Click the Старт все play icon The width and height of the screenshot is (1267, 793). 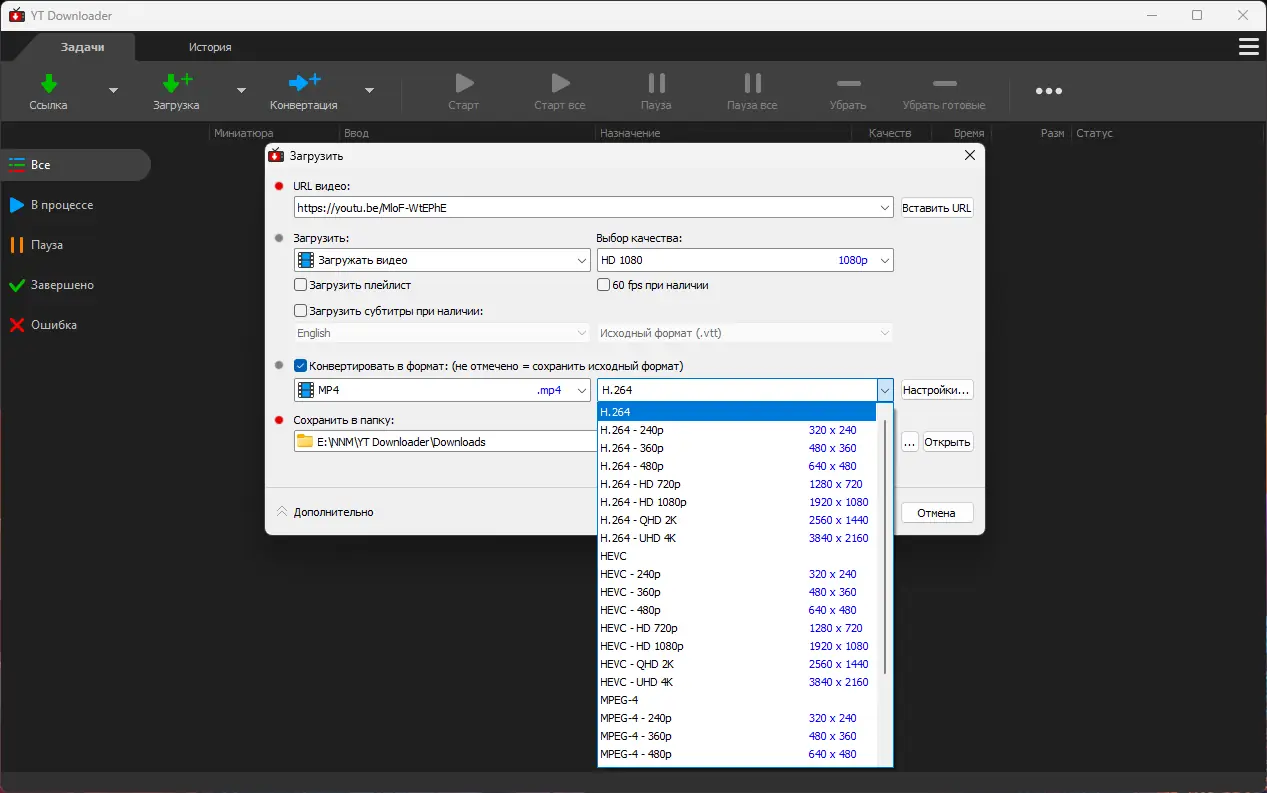tap(560, 83)
